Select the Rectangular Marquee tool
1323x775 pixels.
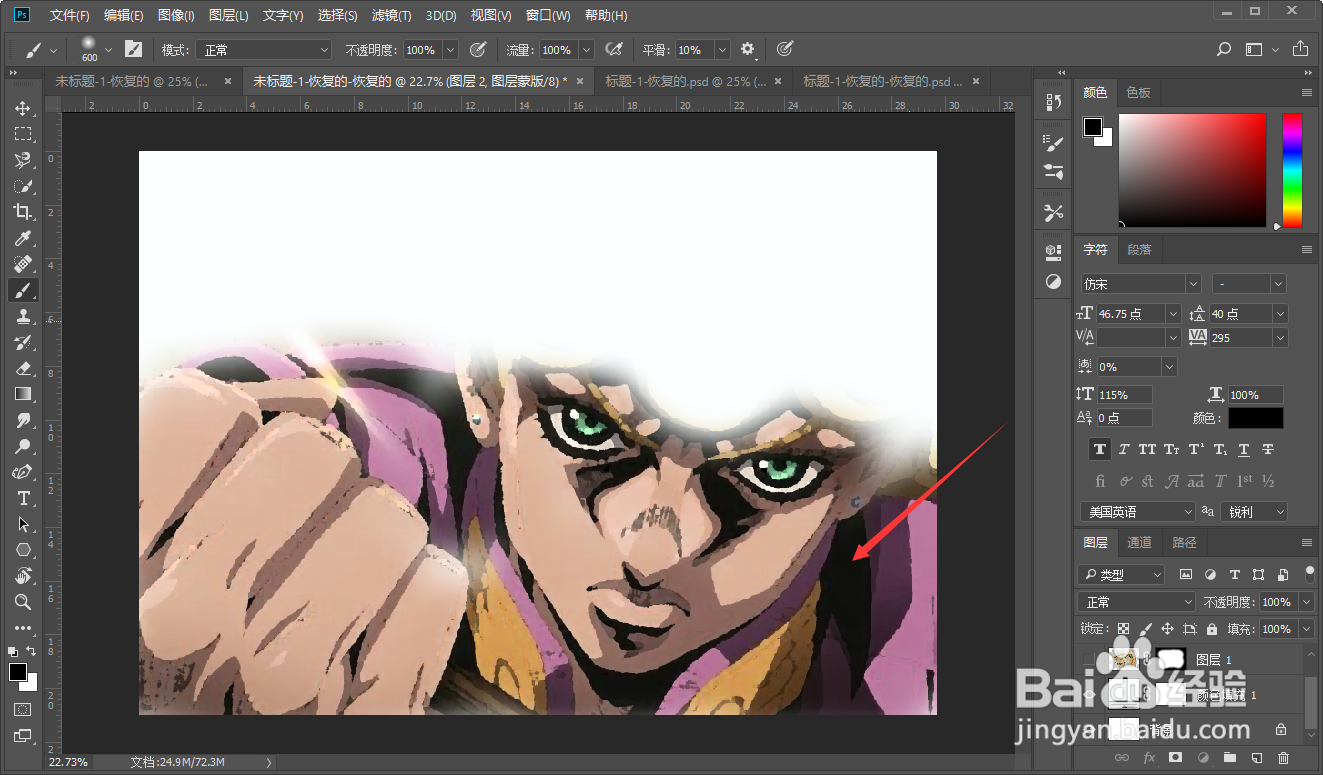tap(22, 134)
